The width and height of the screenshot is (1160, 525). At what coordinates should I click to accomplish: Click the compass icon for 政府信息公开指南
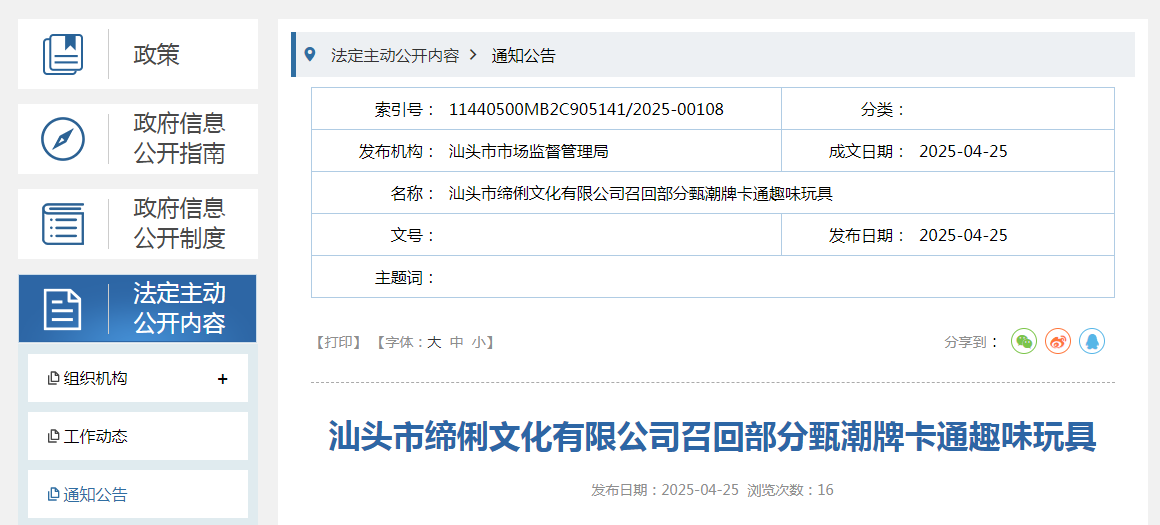pos(63,139)
